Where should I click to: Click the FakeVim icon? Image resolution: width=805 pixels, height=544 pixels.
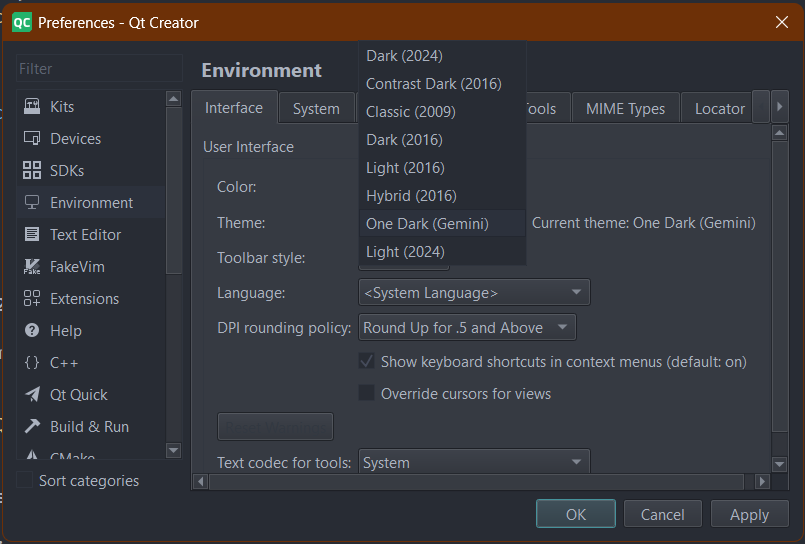pyautogui.click(x=32, y=266)
